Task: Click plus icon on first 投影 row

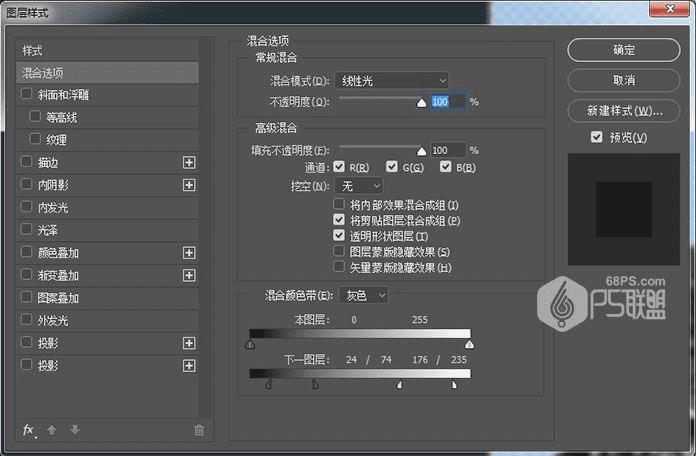Action: pyautogui.click(x=189, y=343)
